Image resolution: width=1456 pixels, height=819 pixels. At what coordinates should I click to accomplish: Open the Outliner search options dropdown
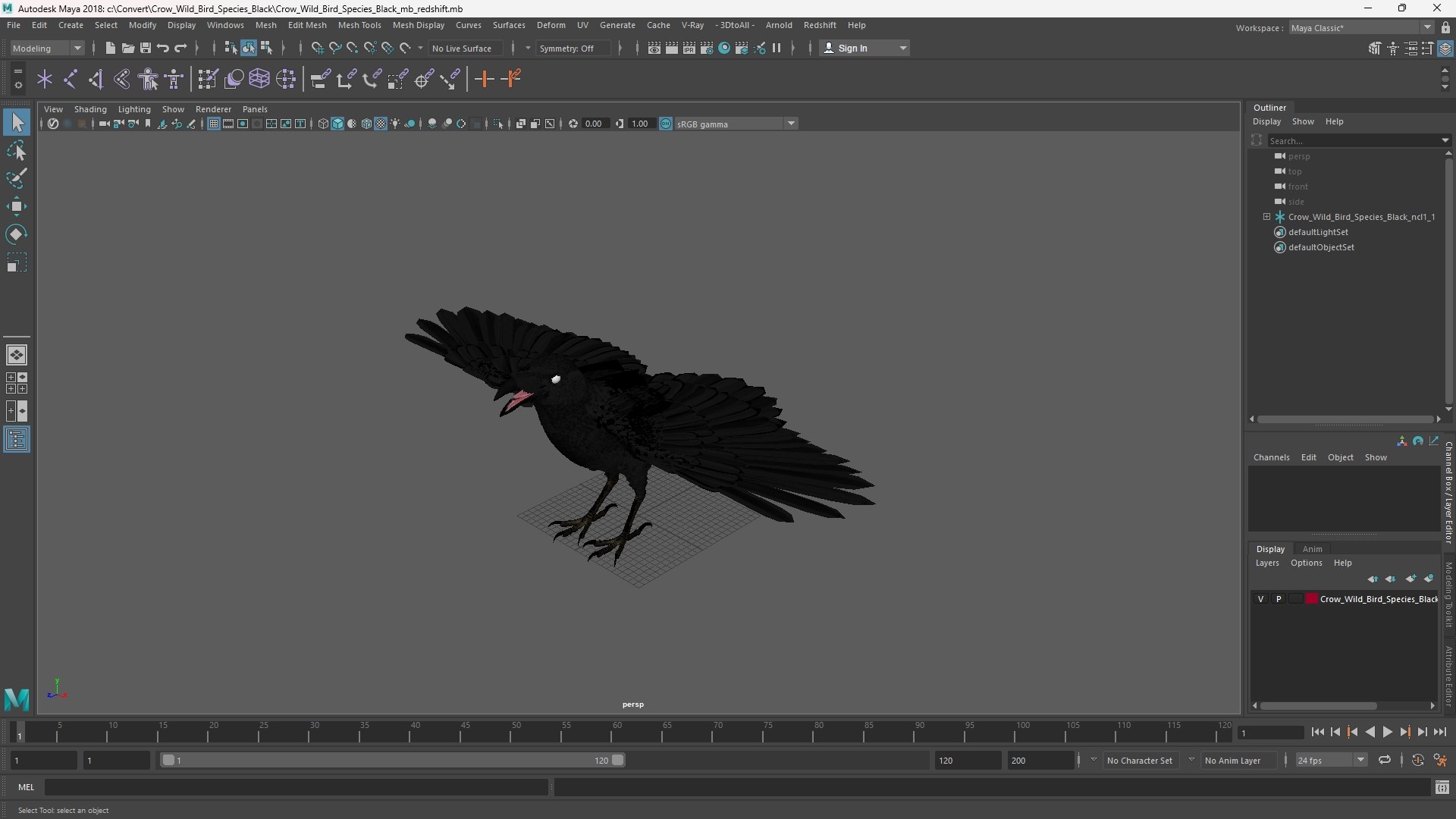coord(1445,140)
